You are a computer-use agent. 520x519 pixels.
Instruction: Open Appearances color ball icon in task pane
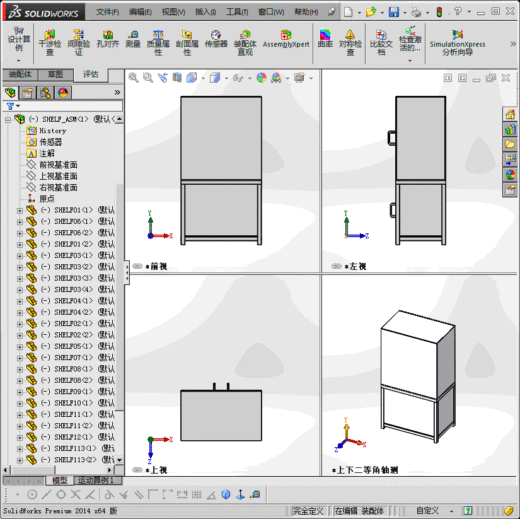(x=510, y=174)
